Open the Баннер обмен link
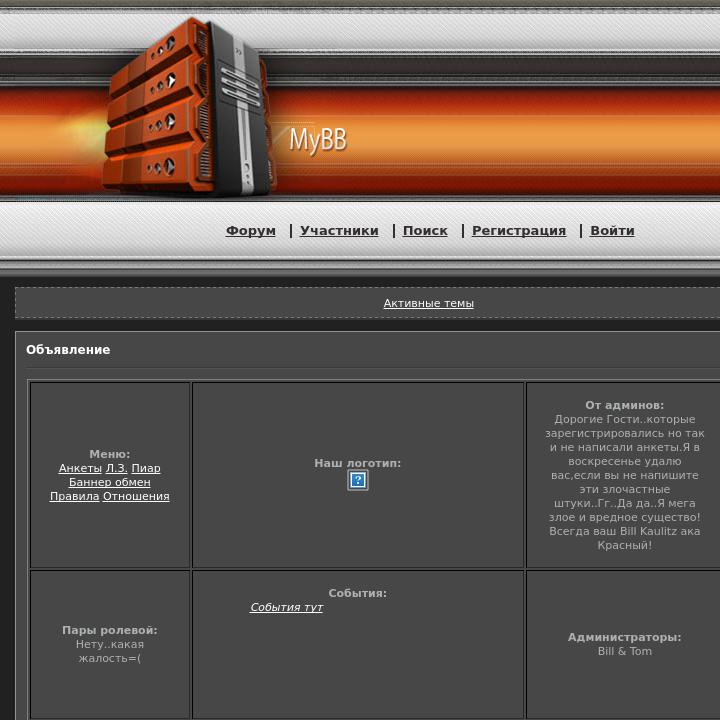720x720 pixels. (110, 482)
